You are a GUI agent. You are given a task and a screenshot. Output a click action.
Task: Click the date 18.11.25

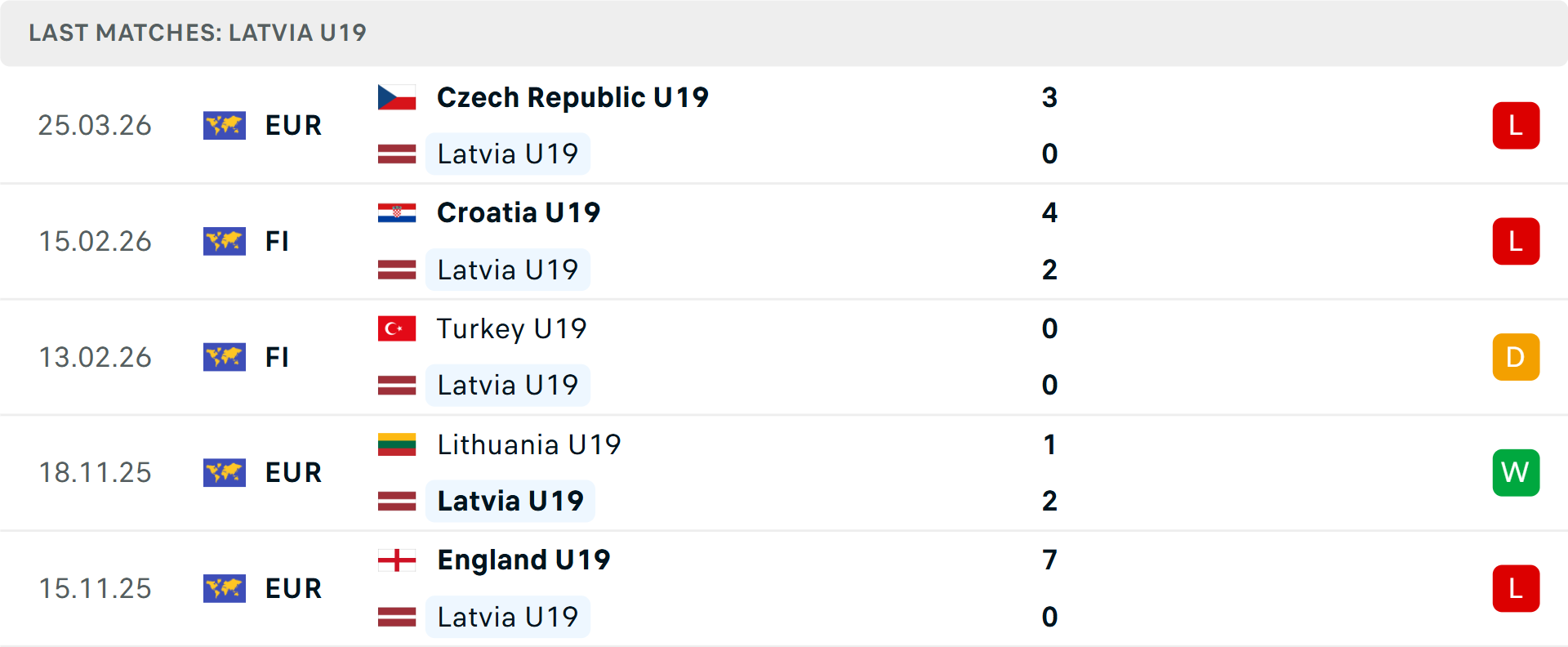click(95, 472)
